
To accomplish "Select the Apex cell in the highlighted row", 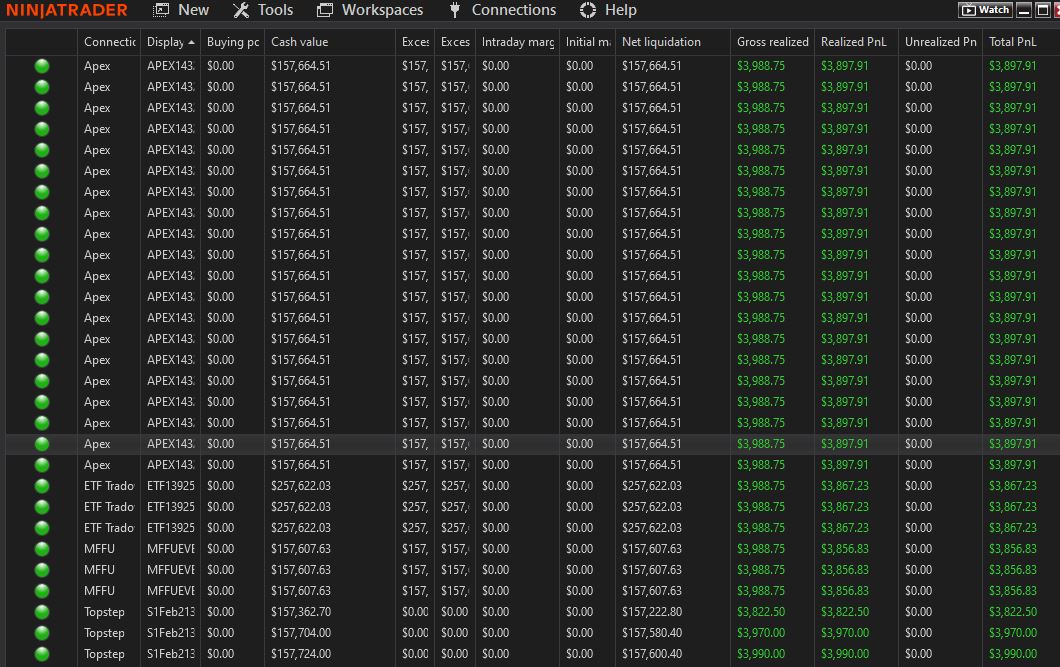I will coord(97,444).
